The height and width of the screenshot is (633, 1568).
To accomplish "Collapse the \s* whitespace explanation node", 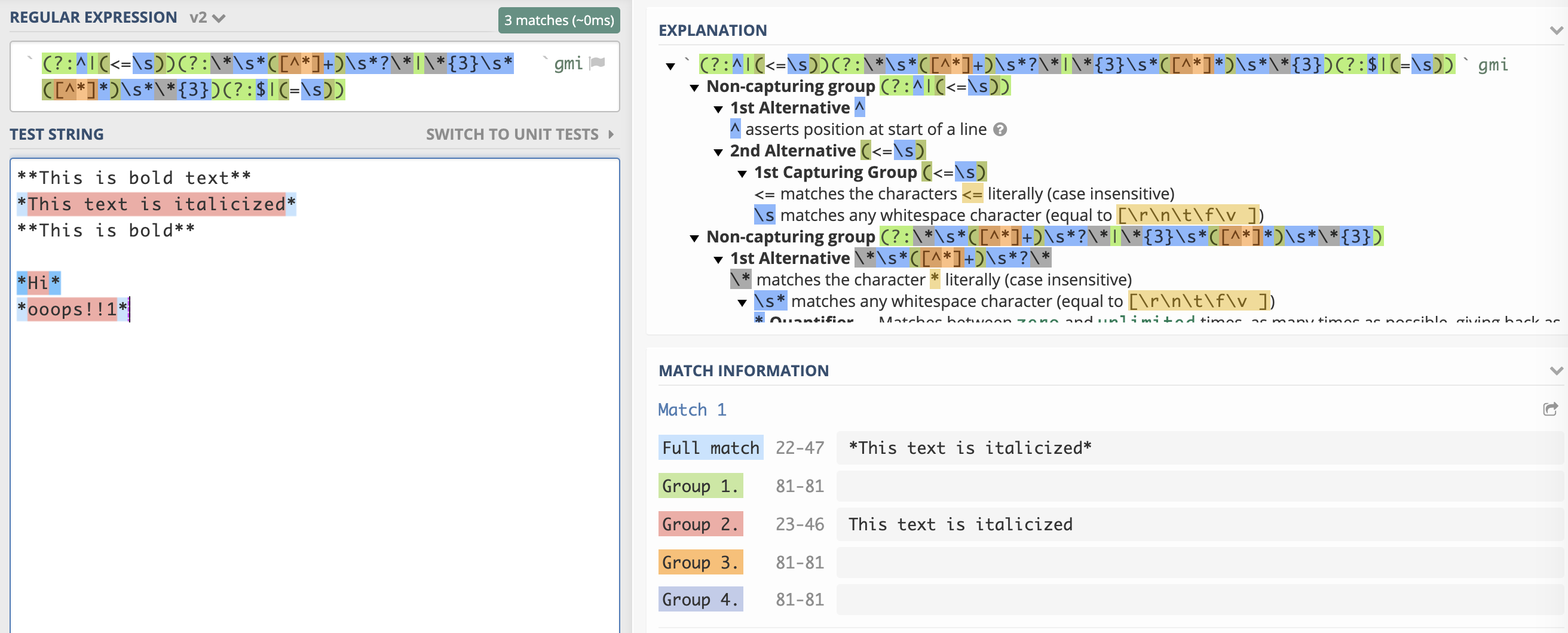I will [x=742, y=302].
